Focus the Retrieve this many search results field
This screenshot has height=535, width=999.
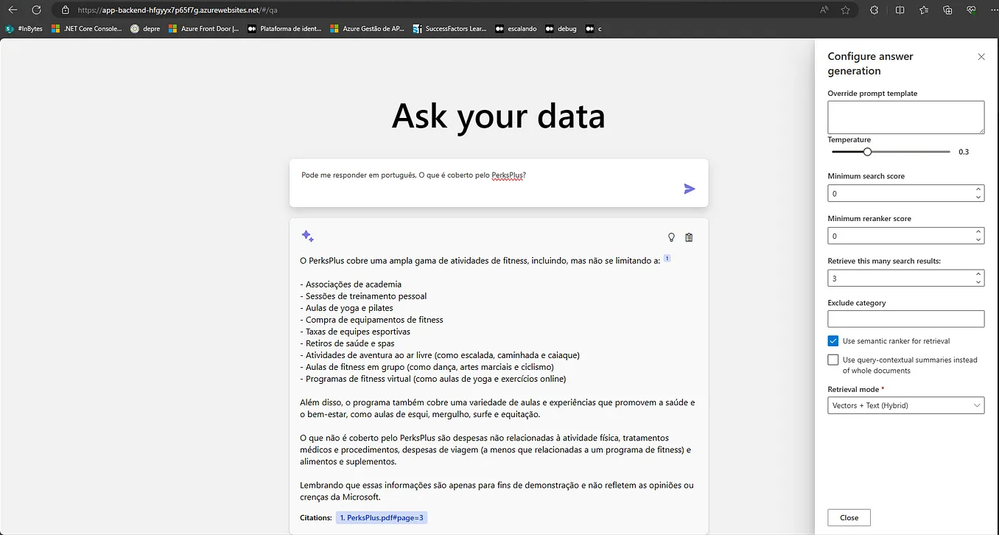point(905,278)
